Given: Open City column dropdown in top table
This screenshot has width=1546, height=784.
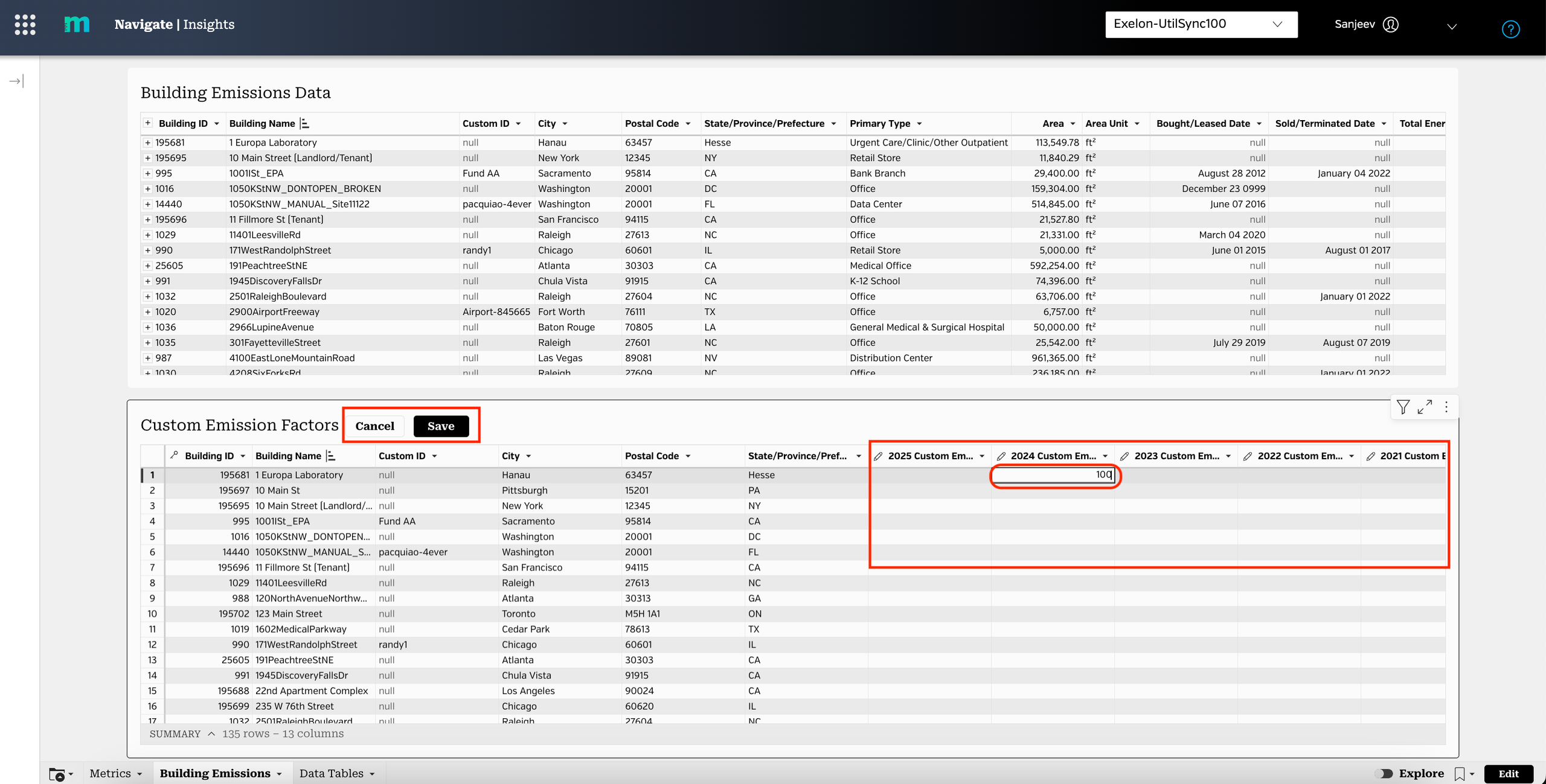Looking at the screenshot, I should coord(565,124).
